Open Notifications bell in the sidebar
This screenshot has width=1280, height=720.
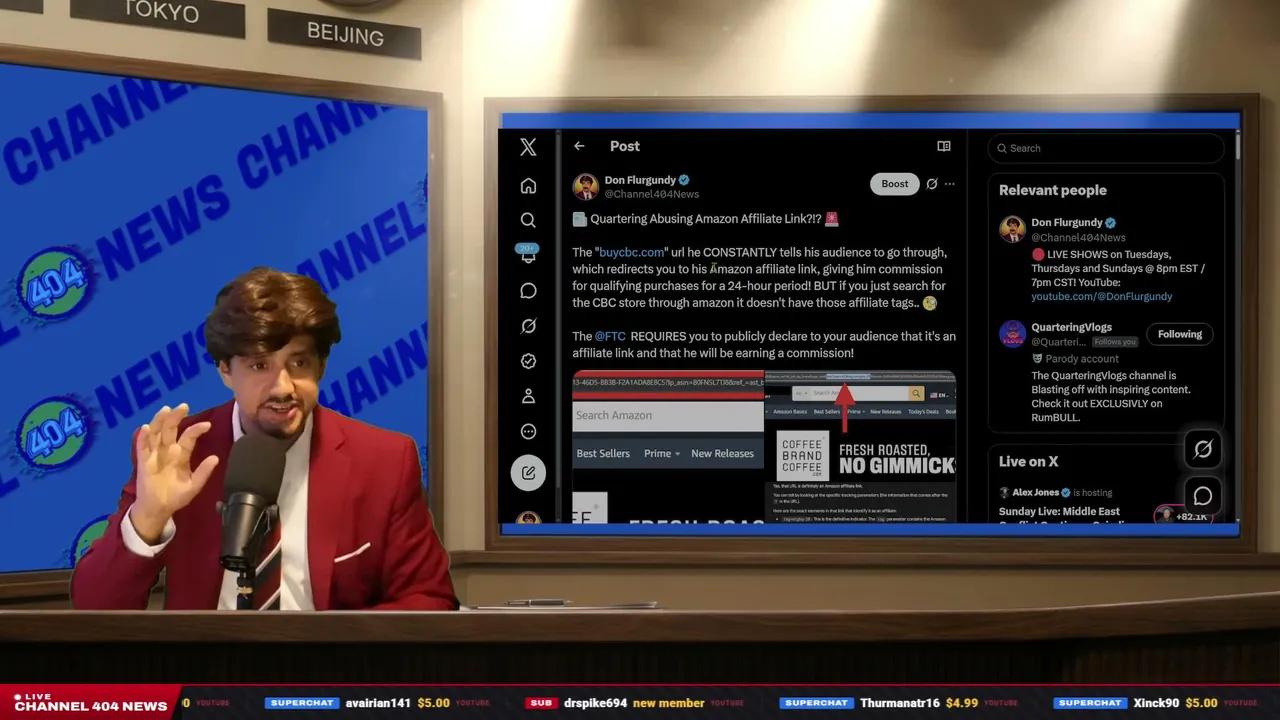pos(528,256)
